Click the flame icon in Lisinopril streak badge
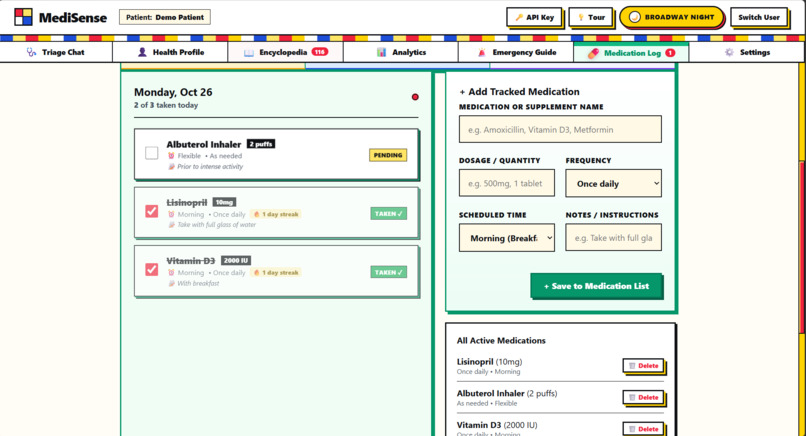The width and height of the screenshot is (806, 436). click(x=257, y=214)
